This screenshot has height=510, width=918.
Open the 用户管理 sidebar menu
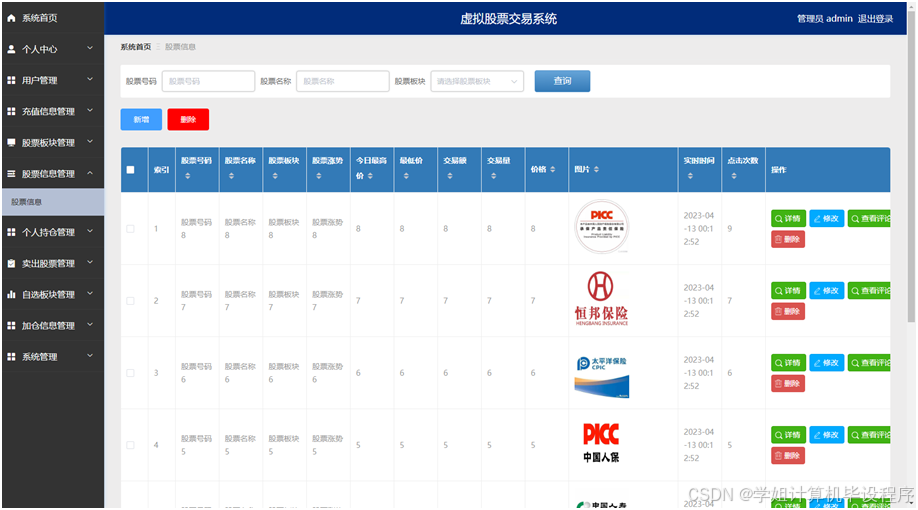point(53,80)
